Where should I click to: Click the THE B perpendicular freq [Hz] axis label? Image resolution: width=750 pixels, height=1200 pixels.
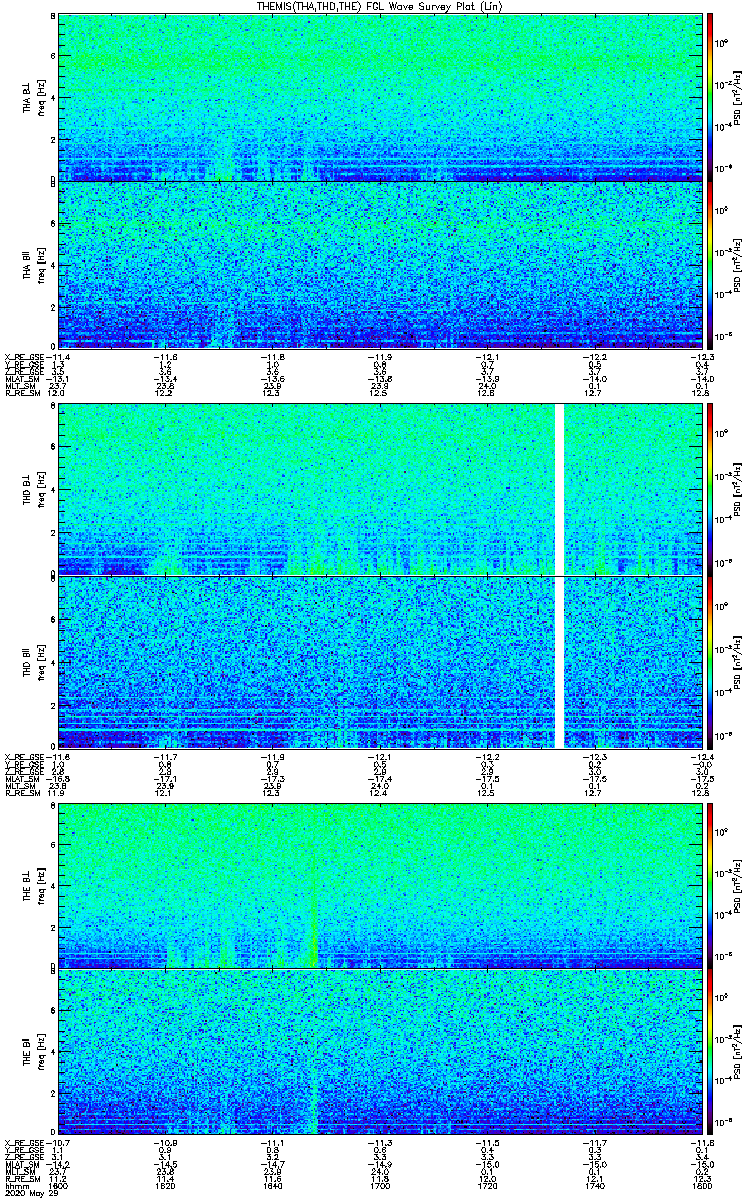42,886
